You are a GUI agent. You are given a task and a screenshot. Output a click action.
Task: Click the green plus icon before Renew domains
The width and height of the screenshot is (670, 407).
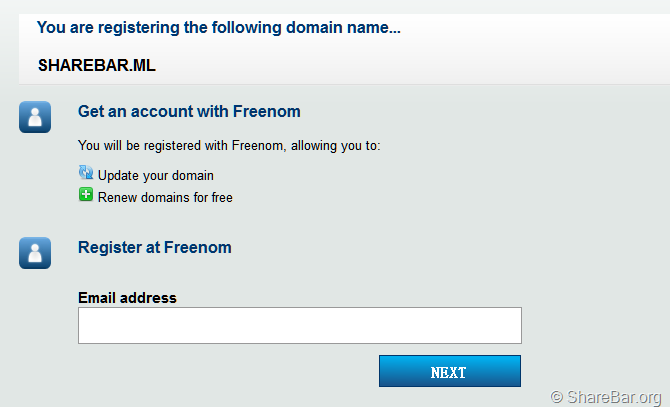86,195
